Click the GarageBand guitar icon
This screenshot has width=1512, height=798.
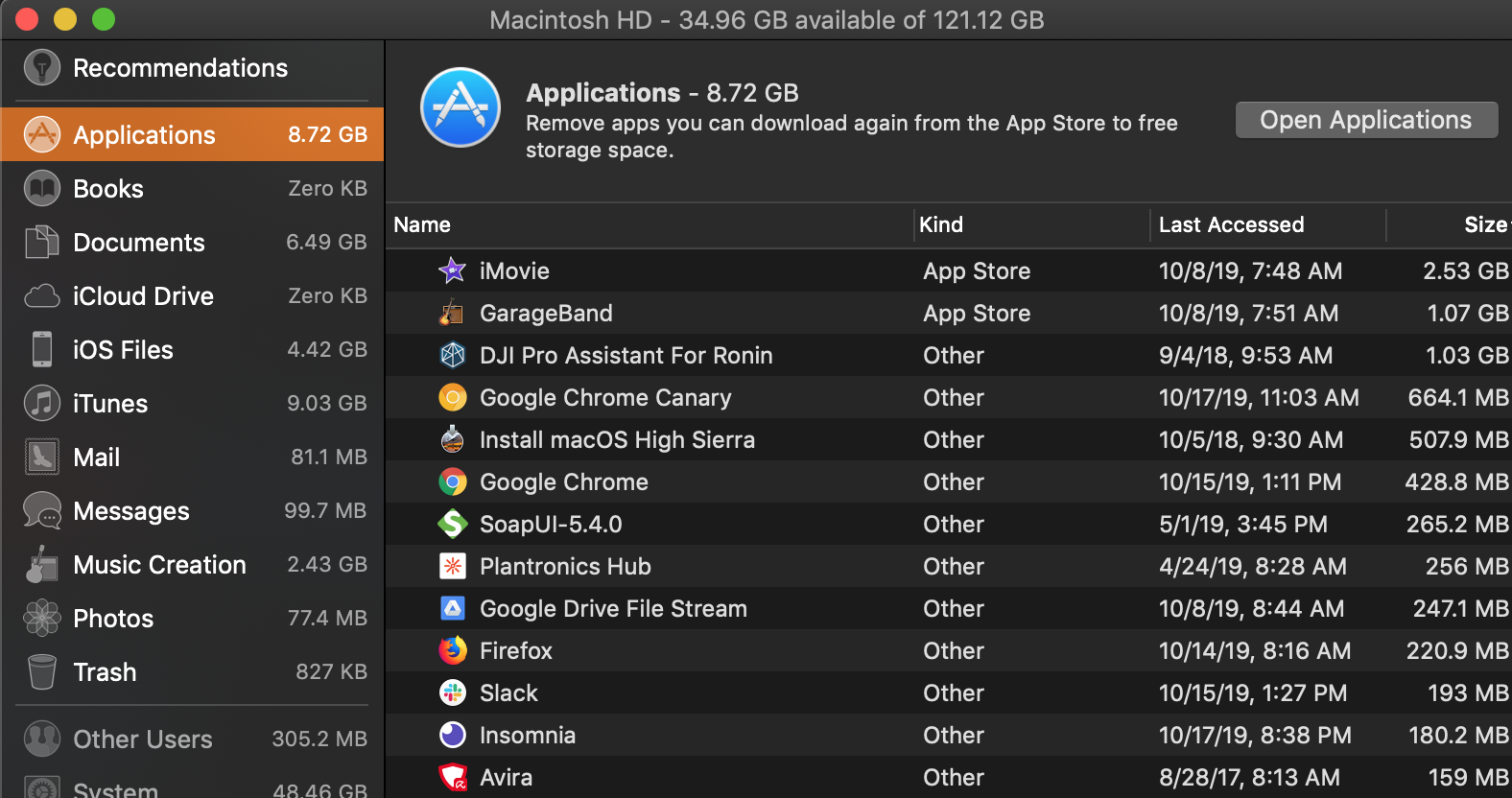452,313
